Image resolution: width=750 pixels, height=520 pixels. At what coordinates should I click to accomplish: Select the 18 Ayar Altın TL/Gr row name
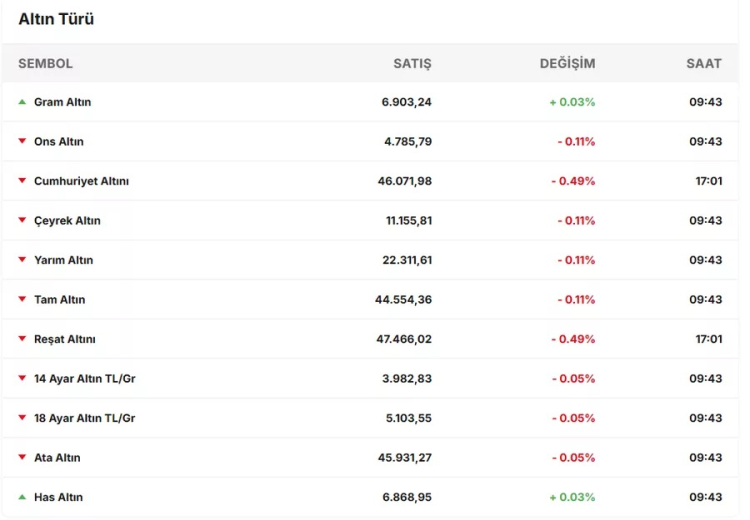pyautogui.click(x=84, y=418)
